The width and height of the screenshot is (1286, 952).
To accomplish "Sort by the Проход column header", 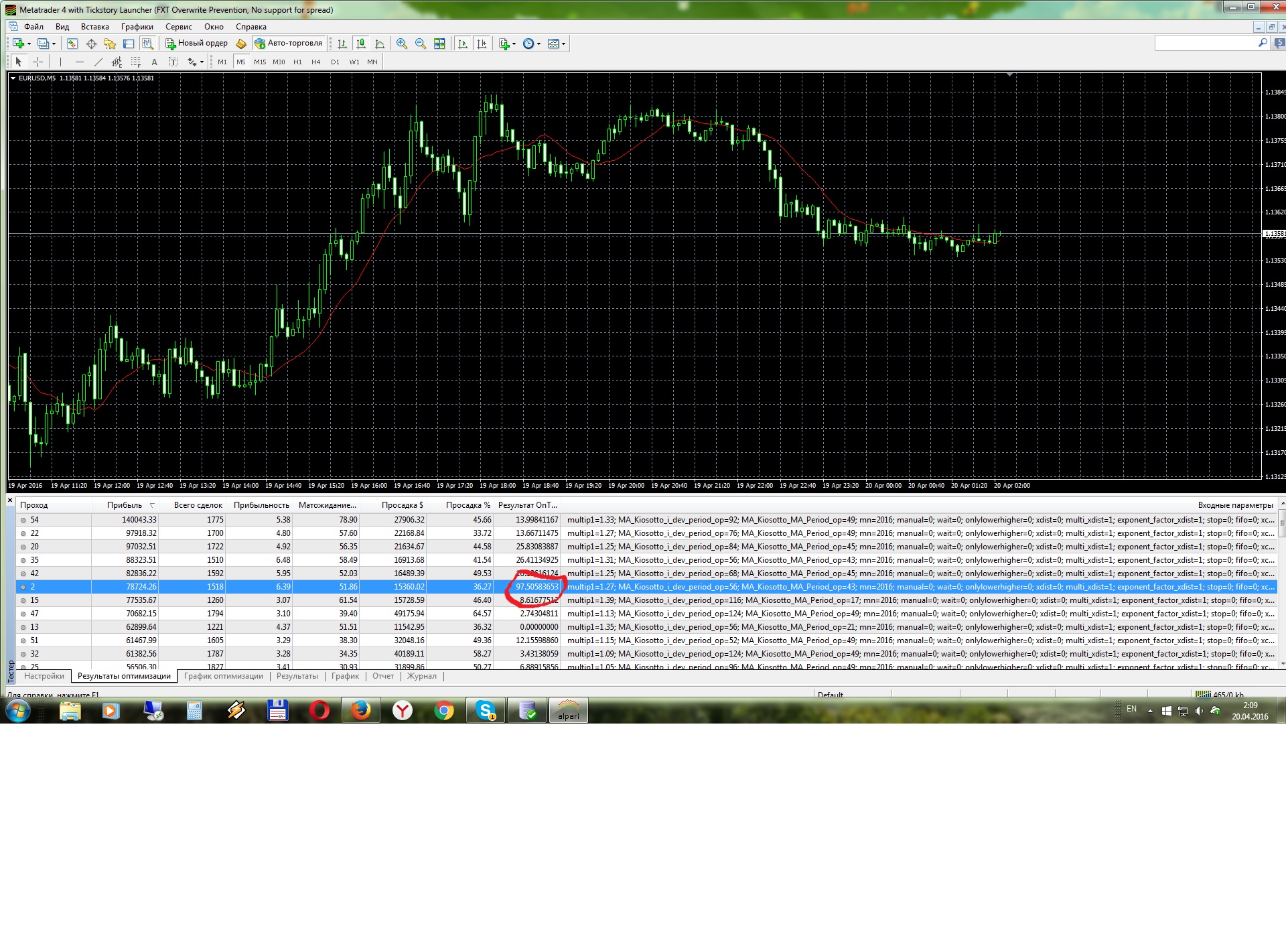I will [54, 505].
